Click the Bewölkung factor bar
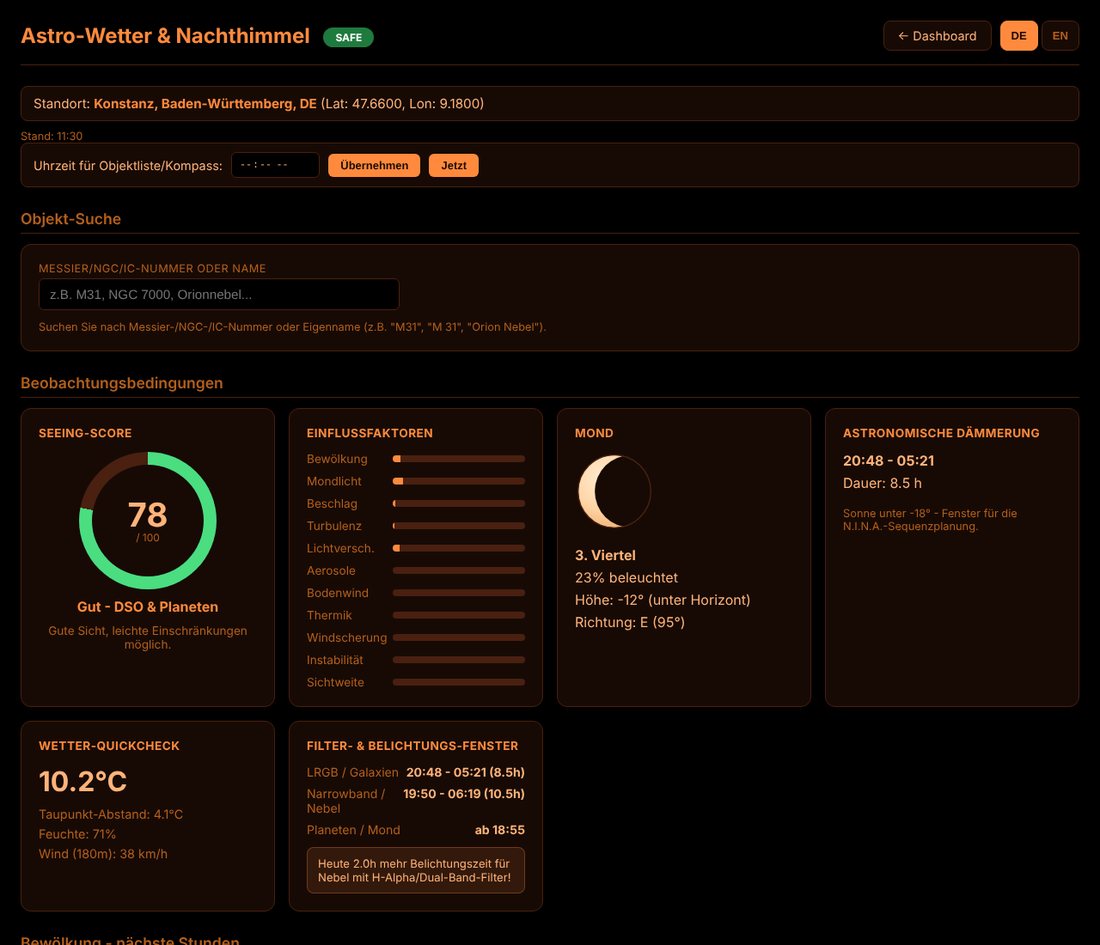The width and height of the screenshot is (1100, 945). 459,459
